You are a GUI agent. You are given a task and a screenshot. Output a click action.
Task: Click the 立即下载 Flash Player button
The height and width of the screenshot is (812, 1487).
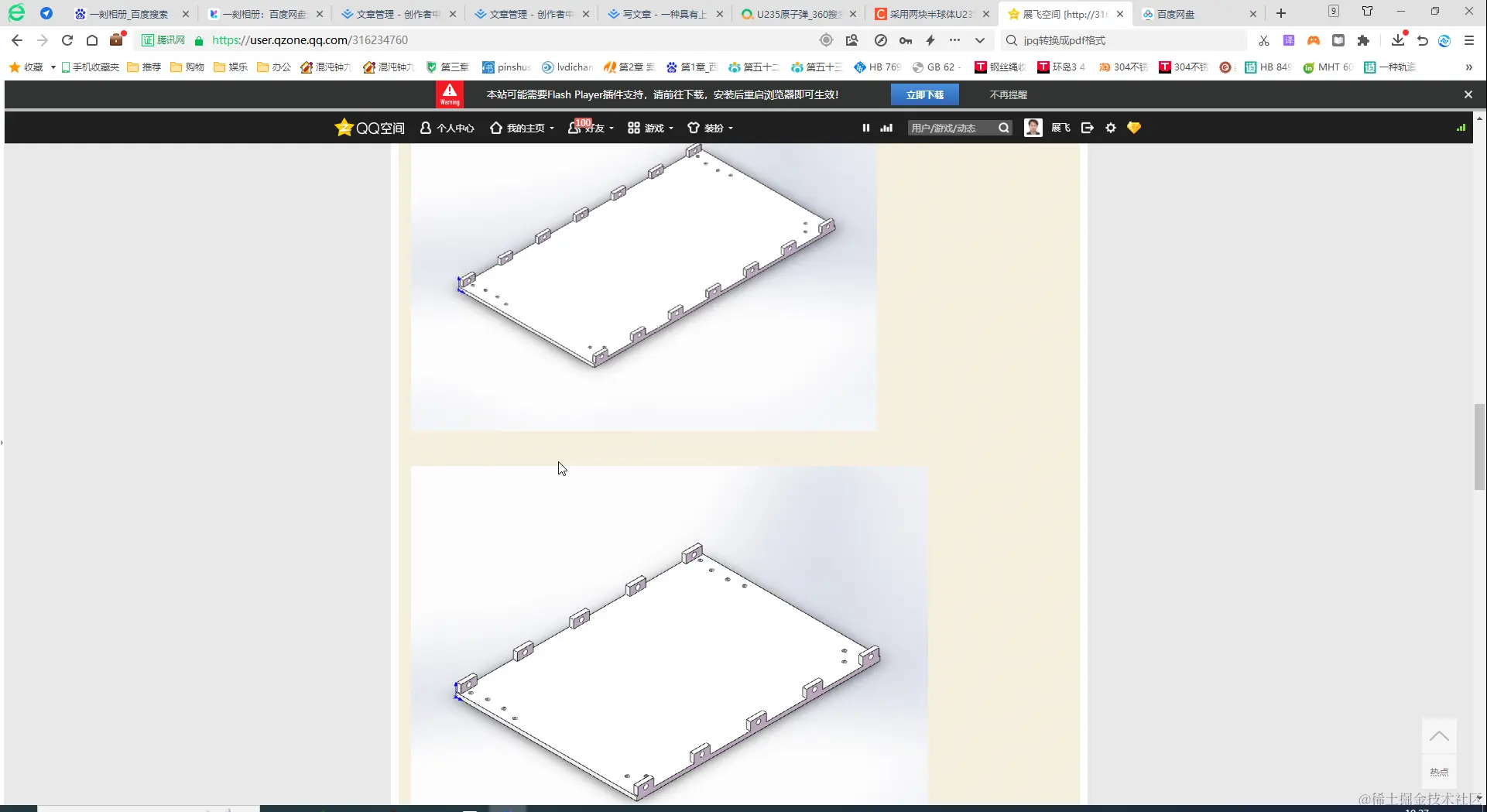pyautogui.click(x=925, y=94)
